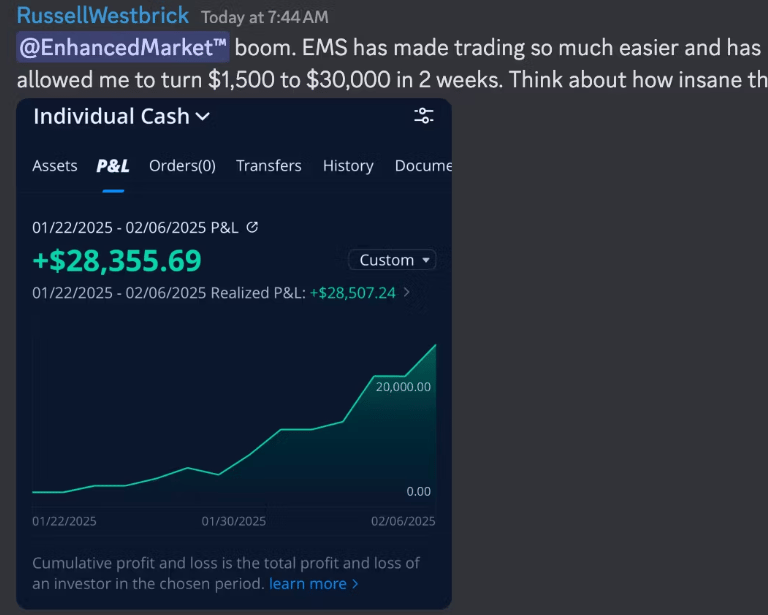This screenshot has height=615, width=768.
Task: Click the refresh icon beside P&L date range
Action: (x=252, y=227)
